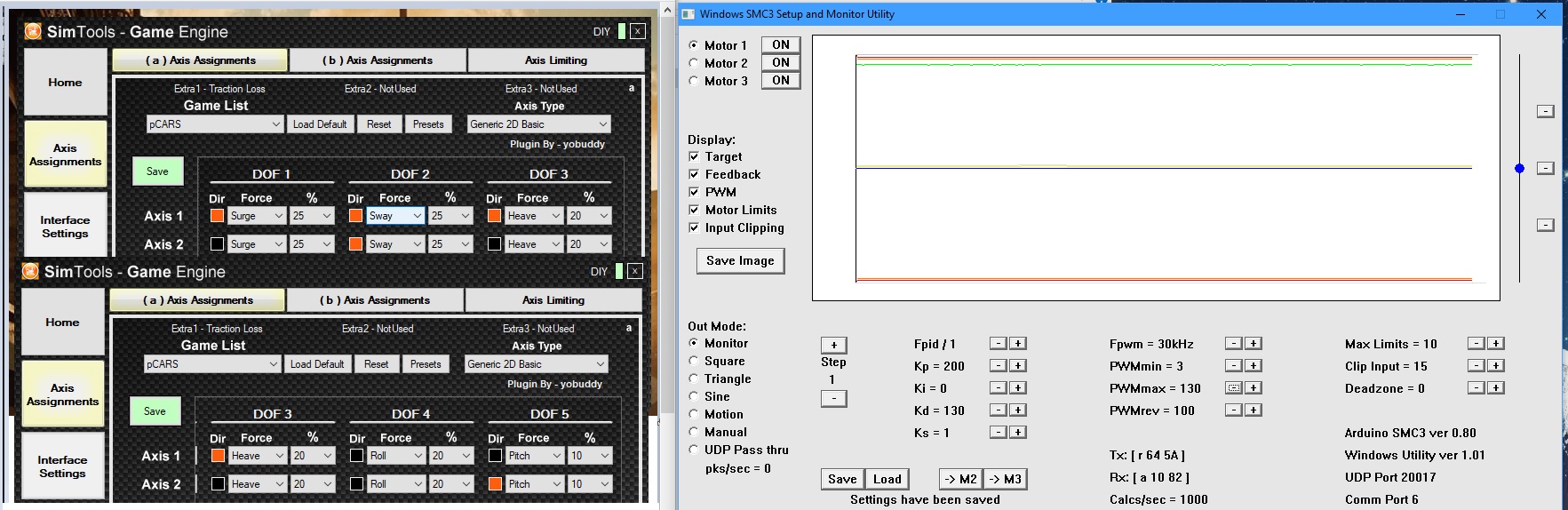
Task: Decrease Fpwm frequency with minus button
Action: [x=1233, y=343]
